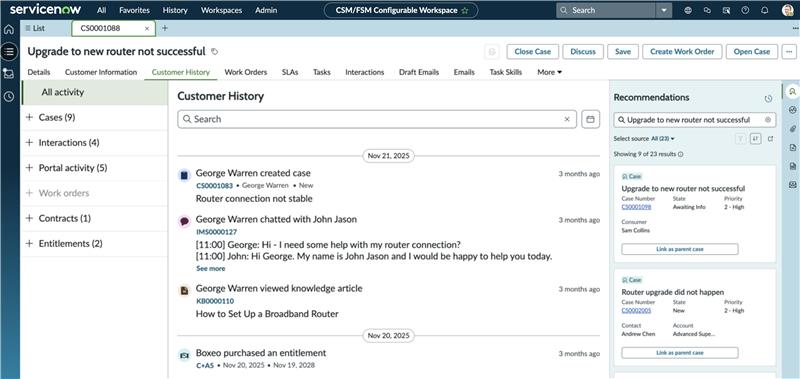Screen dimensions: 800x379
Task: Click See more under chat transcript
Action: tap(211, 268)
